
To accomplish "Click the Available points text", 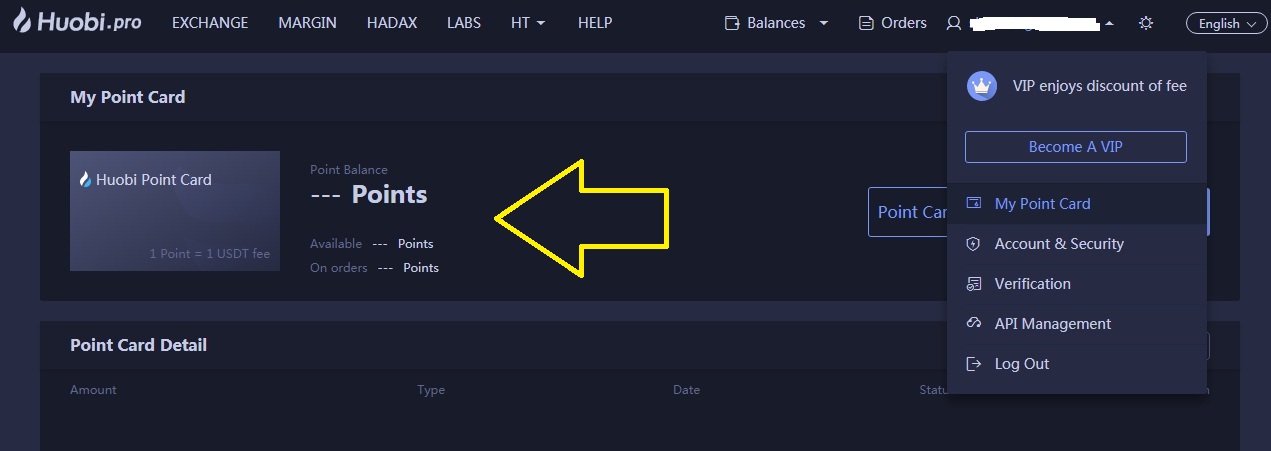I will tap(372, 243).
